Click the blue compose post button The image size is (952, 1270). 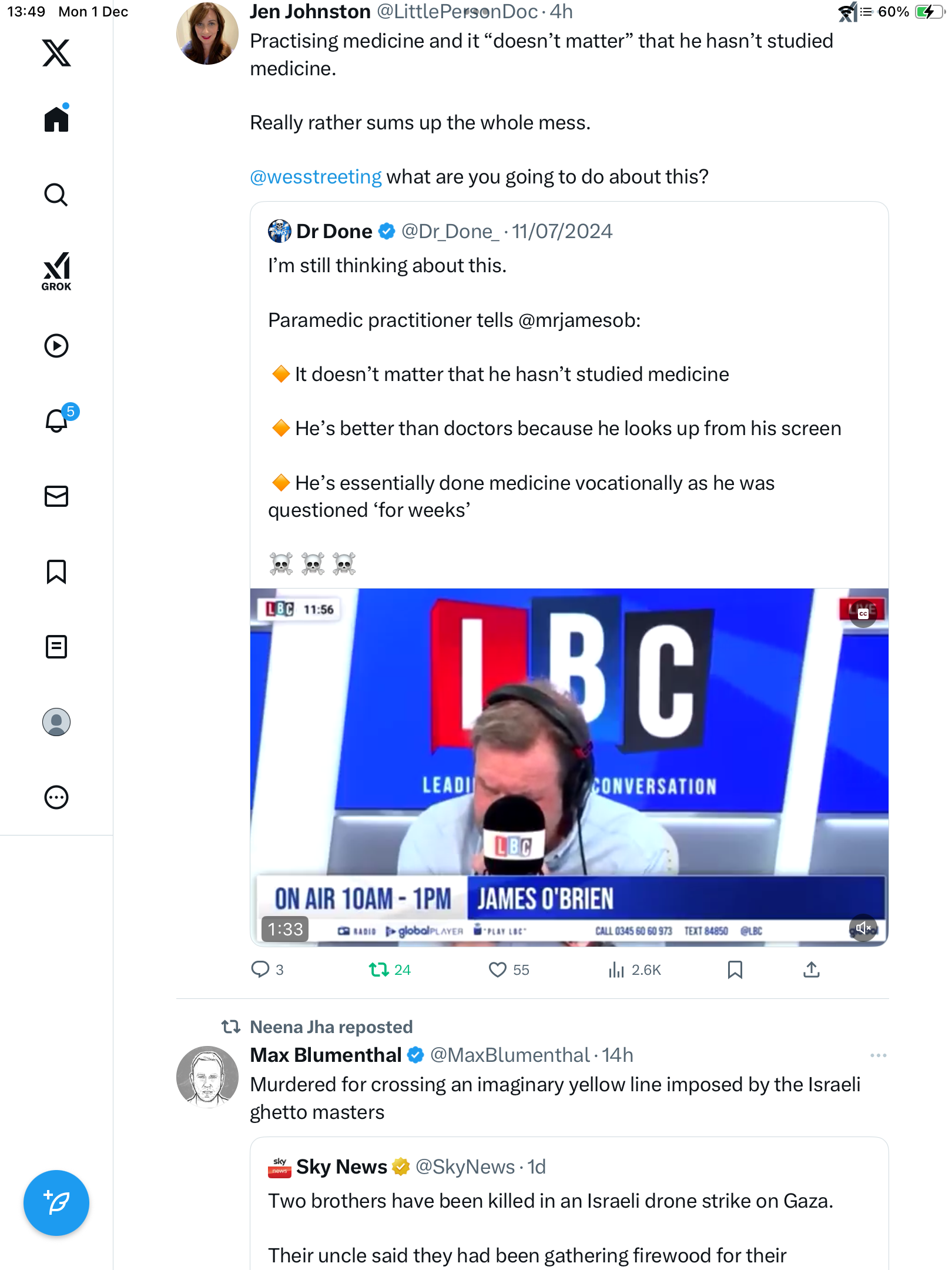(x=56, y=1202)
